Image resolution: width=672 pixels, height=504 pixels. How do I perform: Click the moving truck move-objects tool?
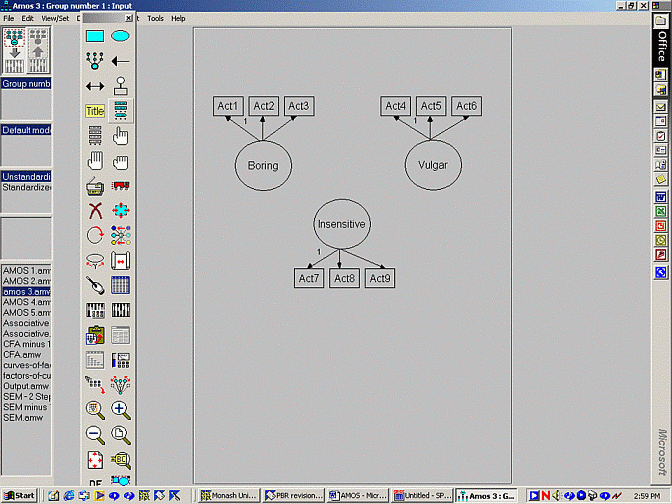pos(120,185)
